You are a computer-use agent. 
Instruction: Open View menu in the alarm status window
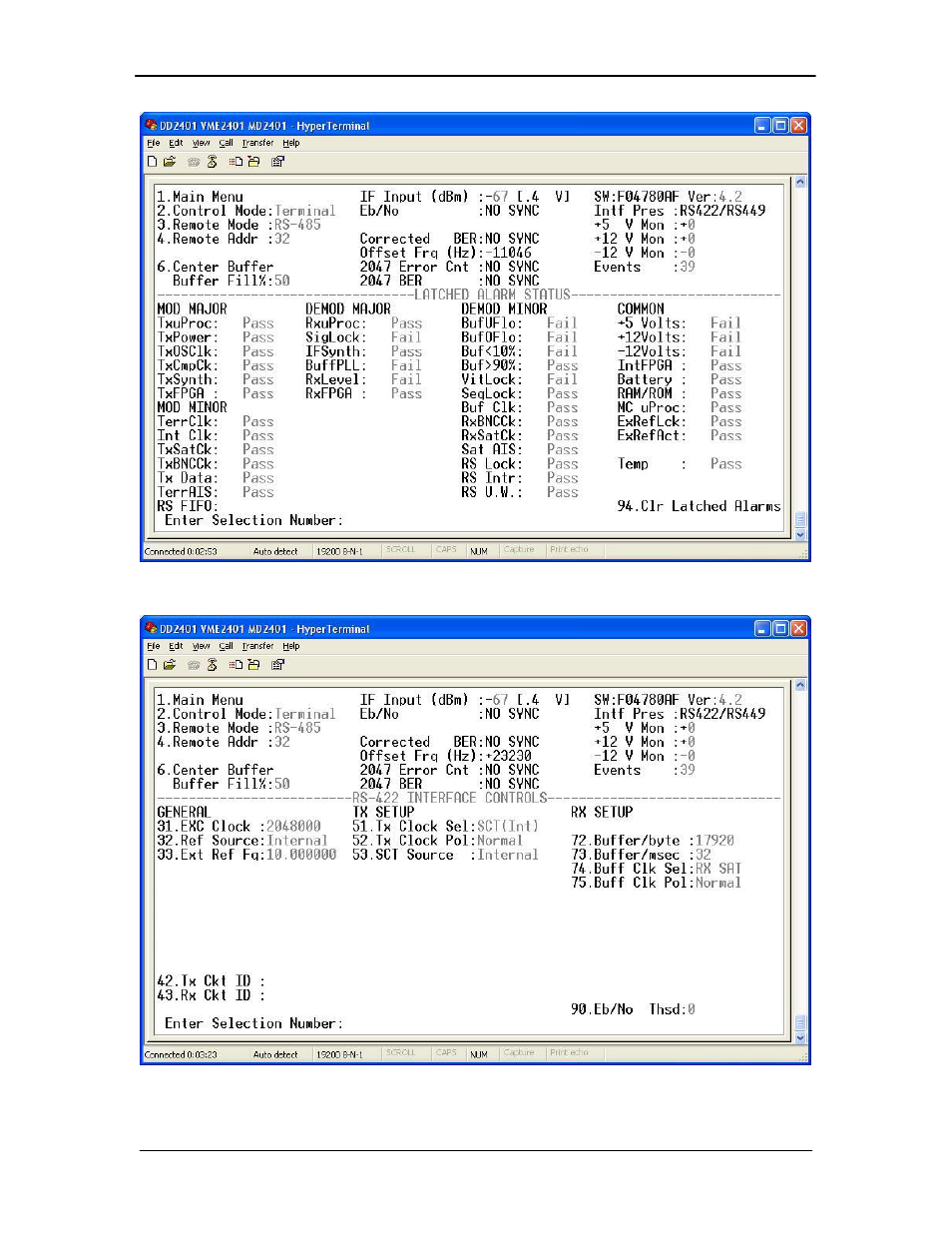click(x=201, y=143)
